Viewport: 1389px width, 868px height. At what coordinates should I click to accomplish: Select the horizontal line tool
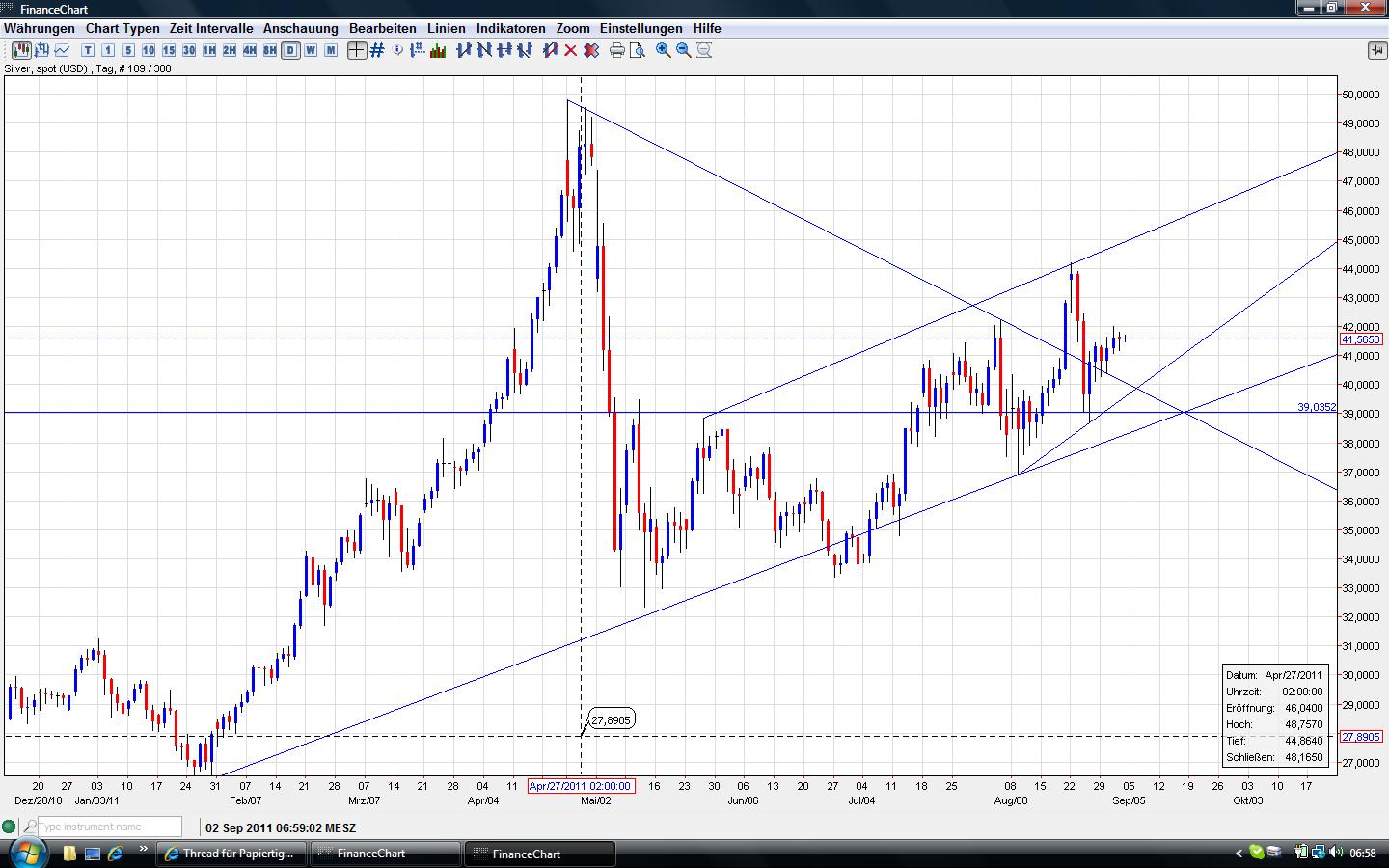(504, 50)
